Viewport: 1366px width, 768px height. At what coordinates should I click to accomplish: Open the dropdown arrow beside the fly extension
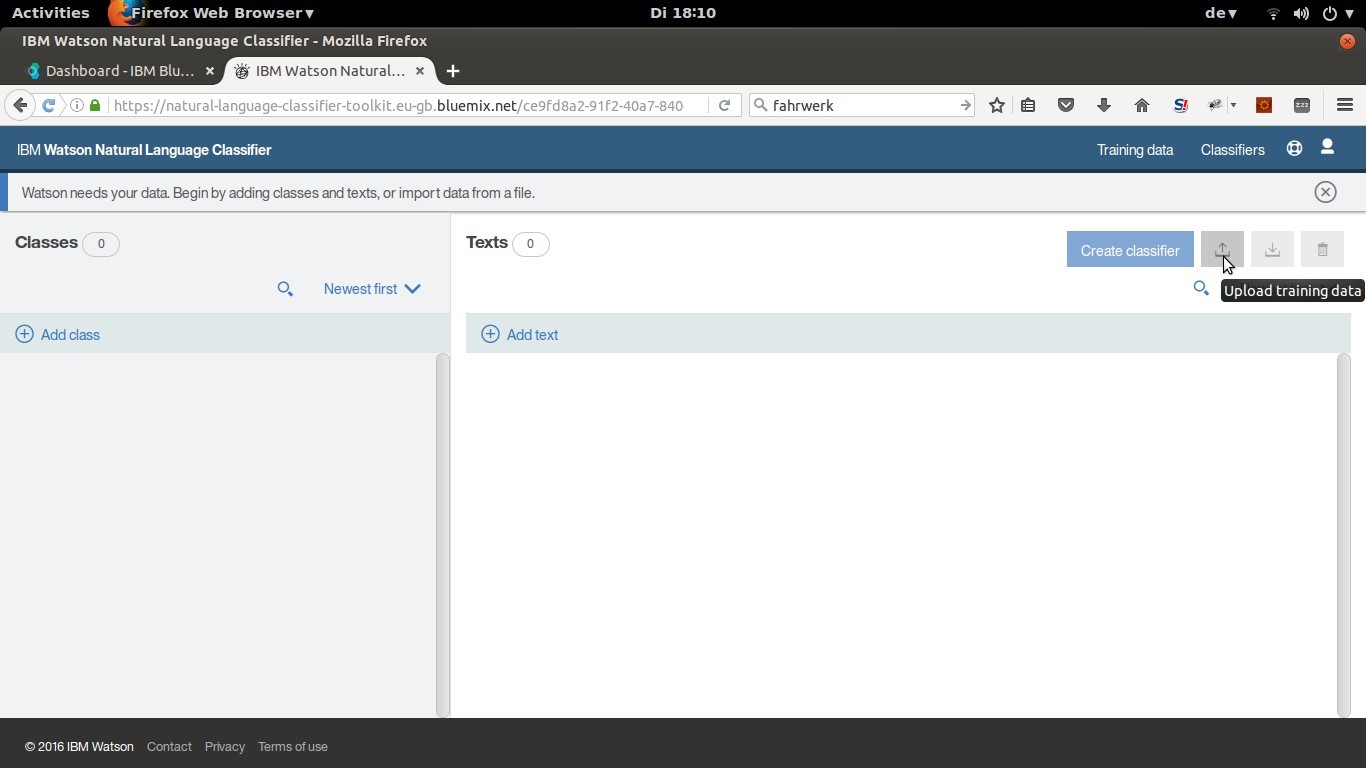(x=1233, y=105)
